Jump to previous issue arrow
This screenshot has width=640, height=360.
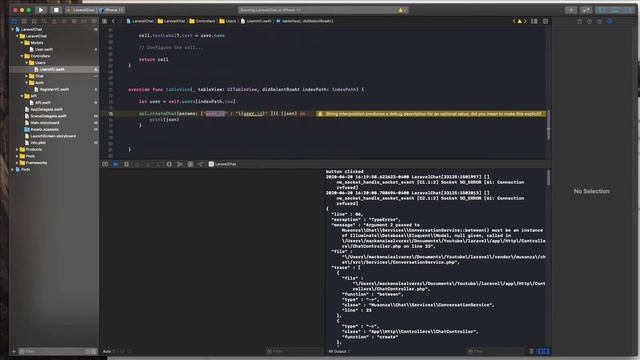[x=514, y=21]
